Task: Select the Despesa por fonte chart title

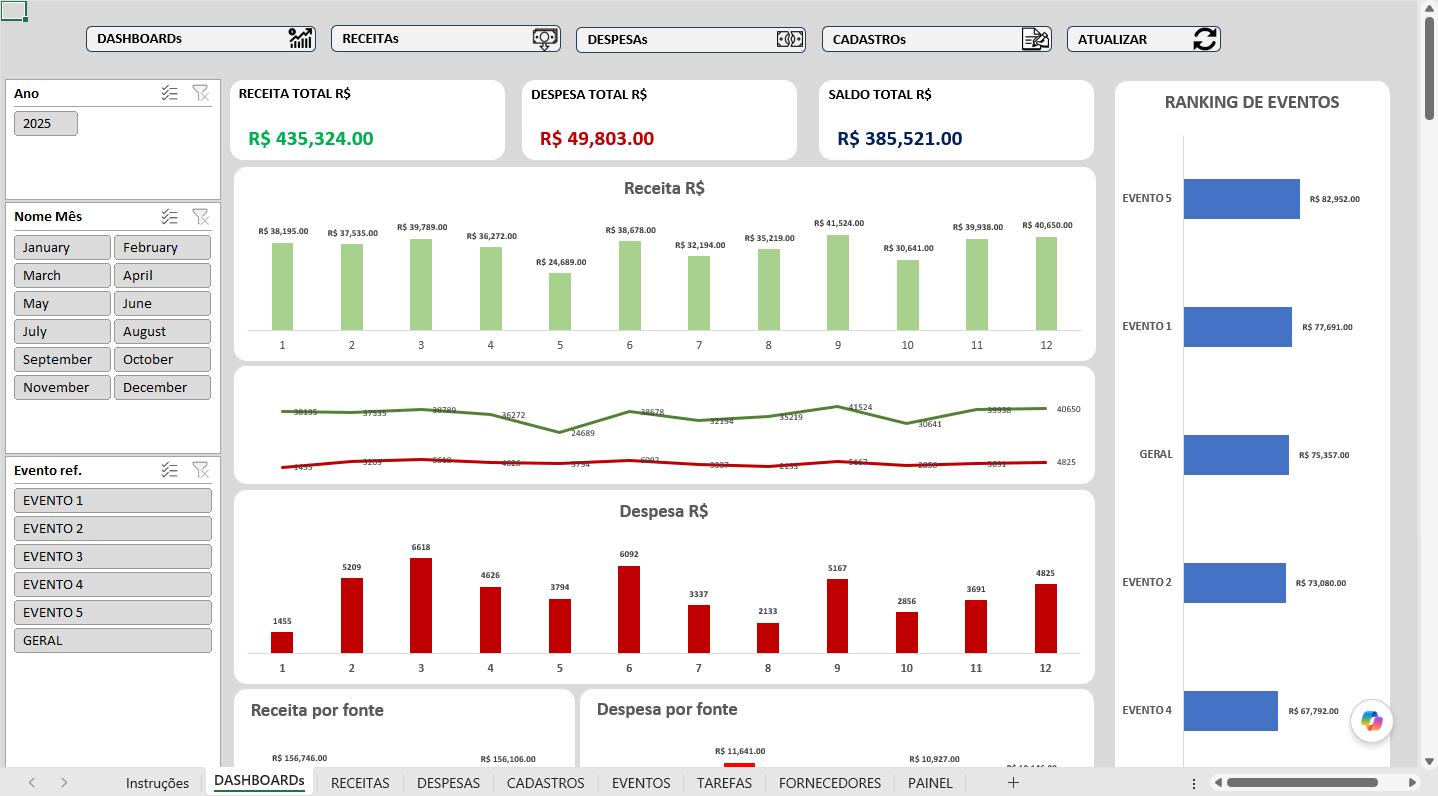Action: [x=667, y=709]
